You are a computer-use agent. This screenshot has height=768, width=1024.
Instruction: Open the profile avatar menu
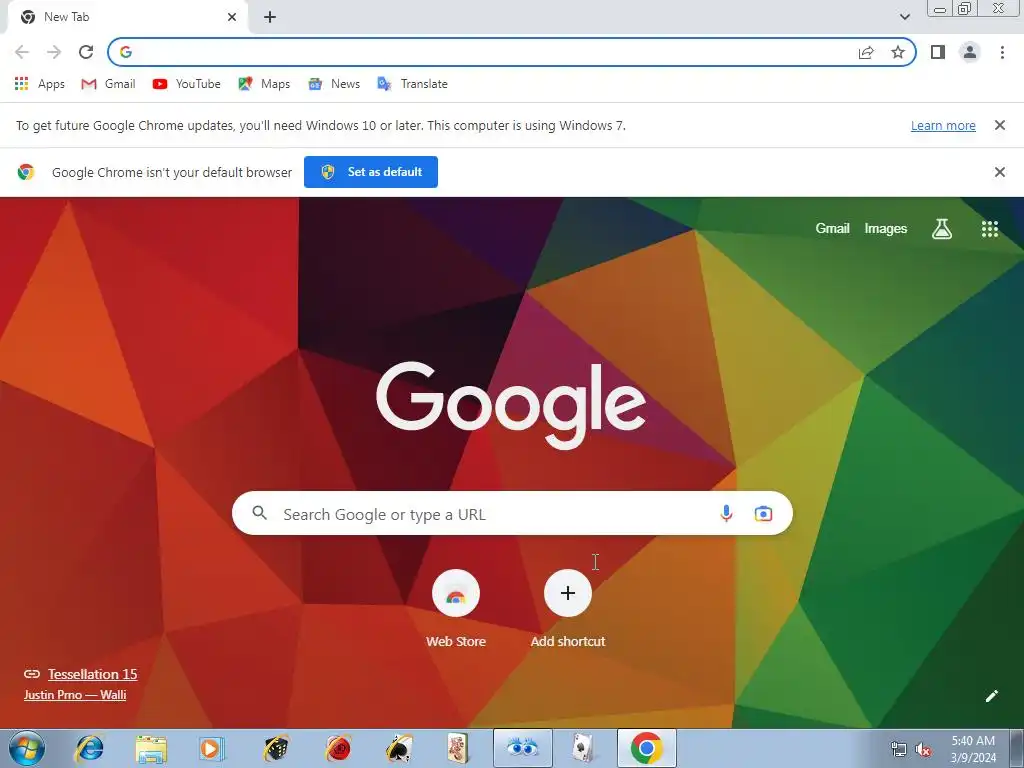click(970, 52)
